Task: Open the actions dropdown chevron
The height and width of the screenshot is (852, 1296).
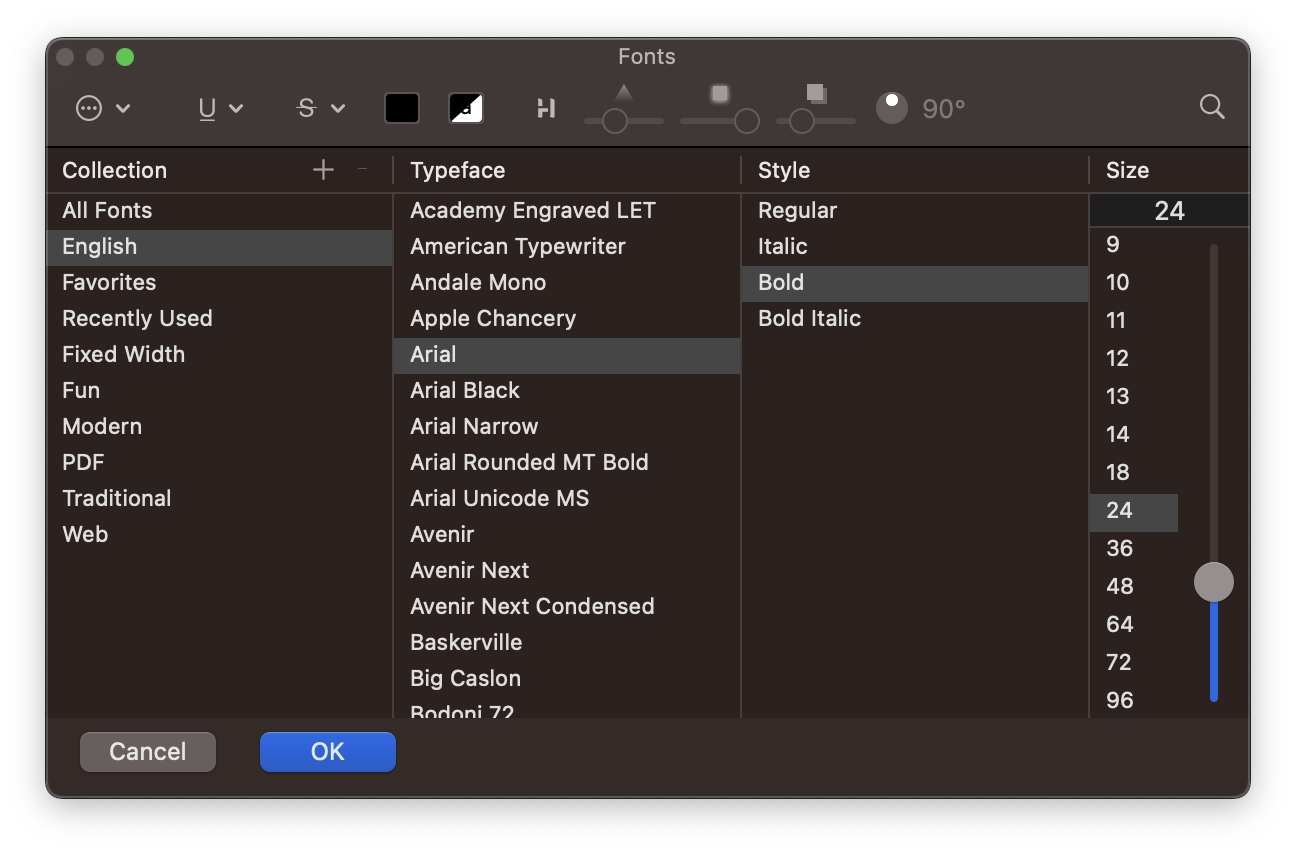Action: [x=123, y=109]
